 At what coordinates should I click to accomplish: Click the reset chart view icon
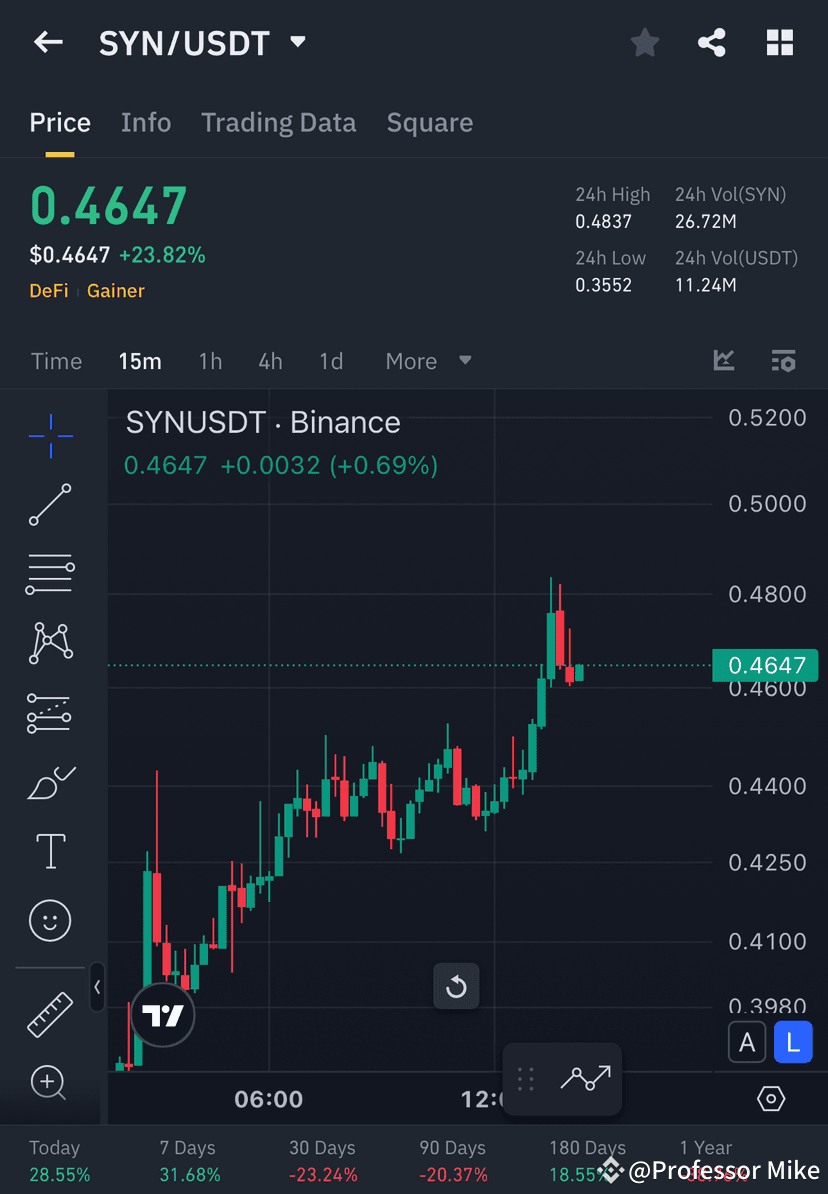point(456,986)
